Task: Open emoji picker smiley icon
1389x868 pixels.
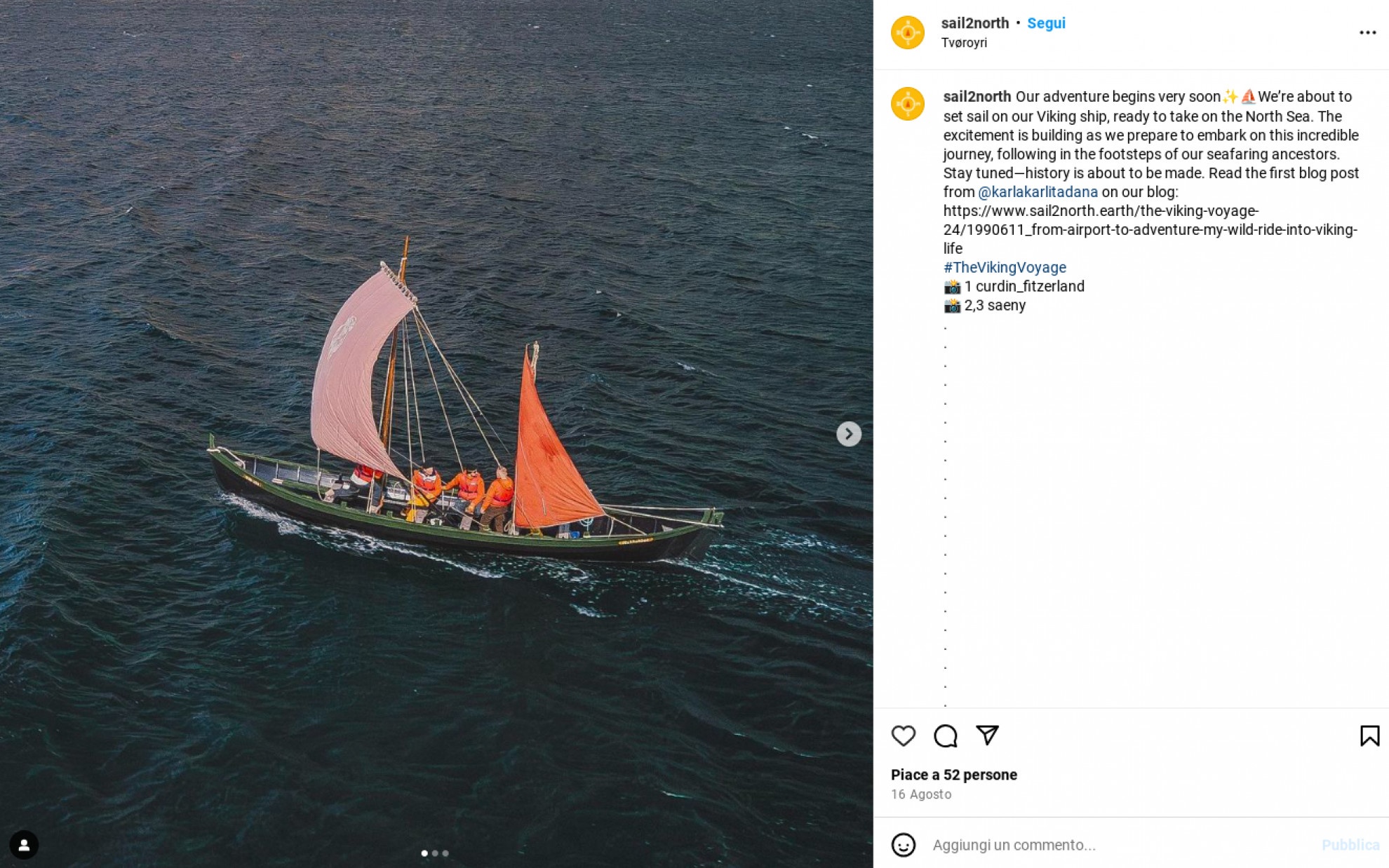Action: pyautogui.click(x=904, y=845)
